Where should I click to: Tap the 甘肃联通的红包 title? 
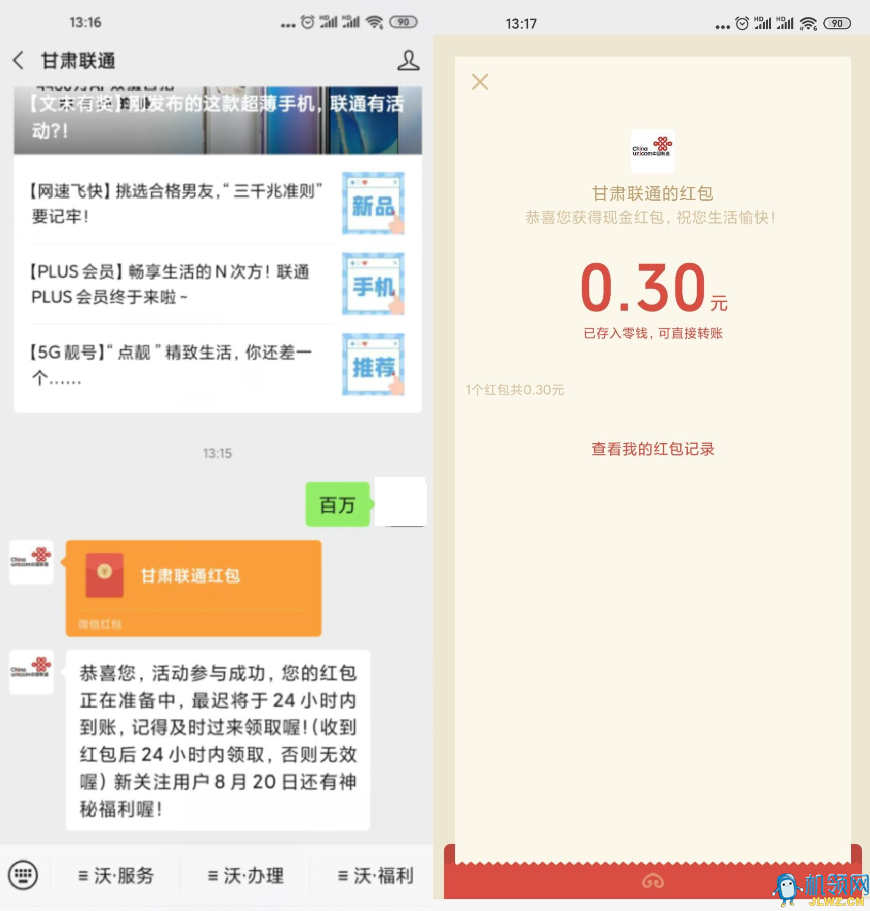pos(653,193)
